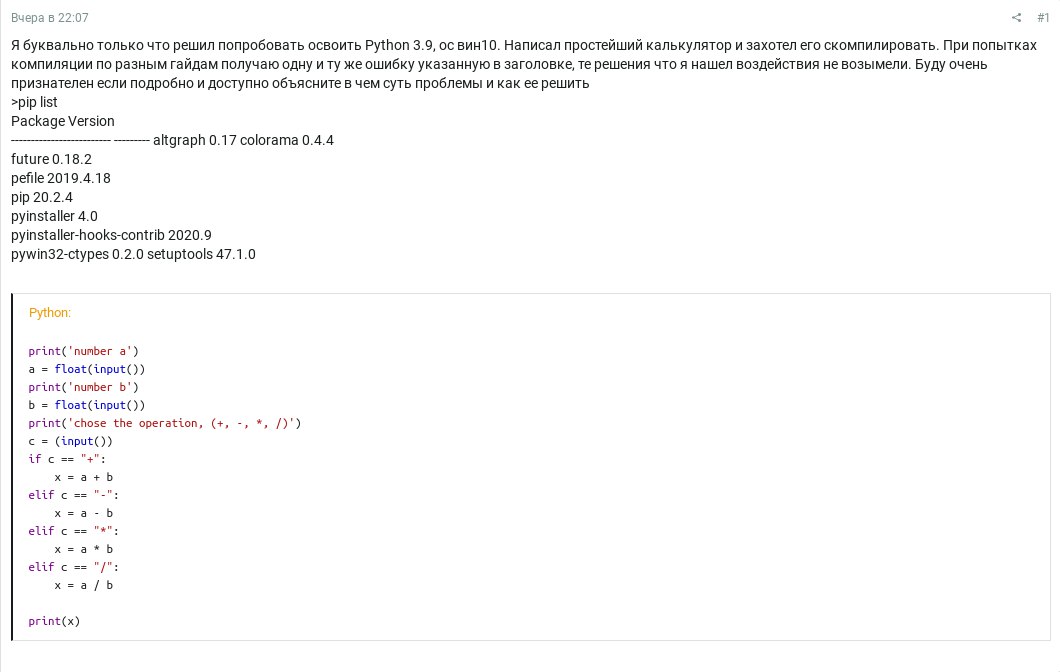This screenshot has height=672, width=1060.
Task: Click the c = (input()) code line
Action: [x=70, y=441]
